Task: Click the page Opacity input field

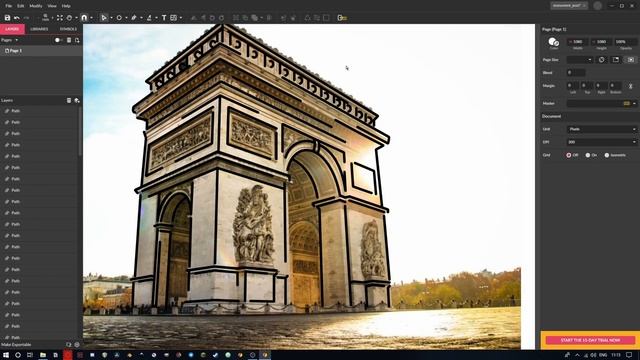Action: (625, 42)
